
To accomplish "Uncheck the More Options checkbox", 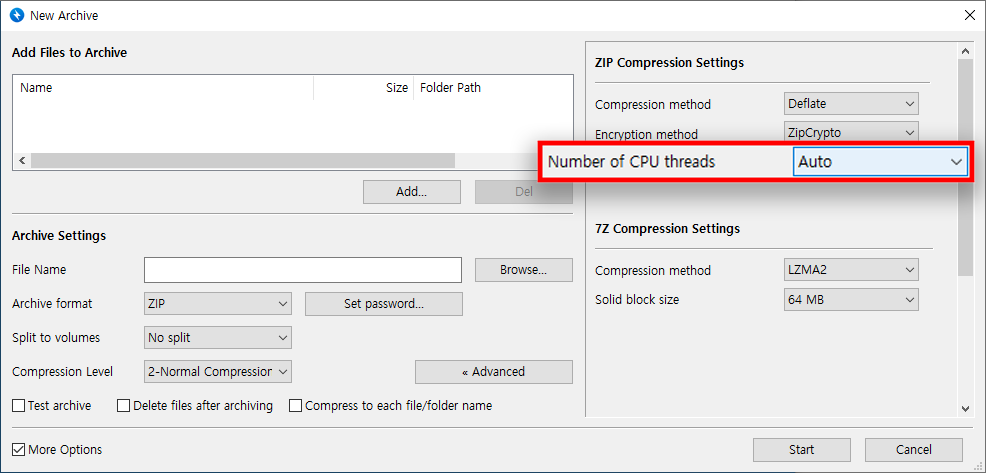I will [x=19, y=450].
